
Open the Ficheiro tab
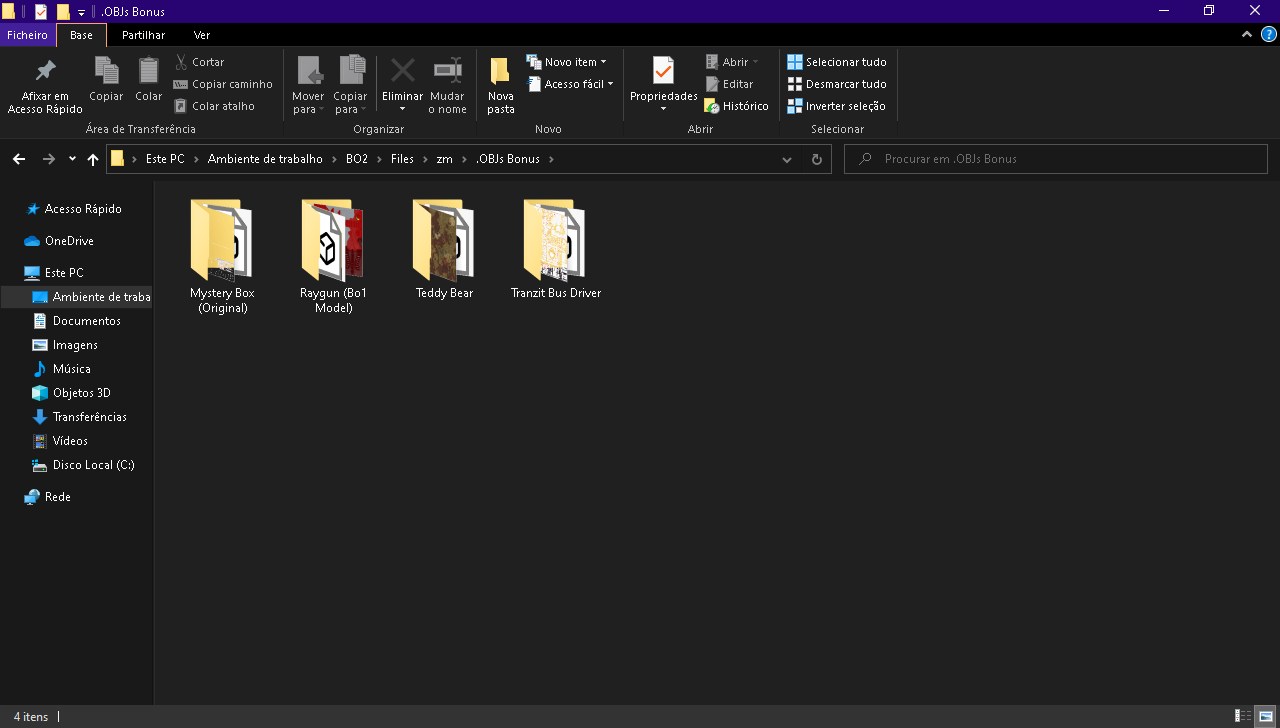[x=27, y=35]
